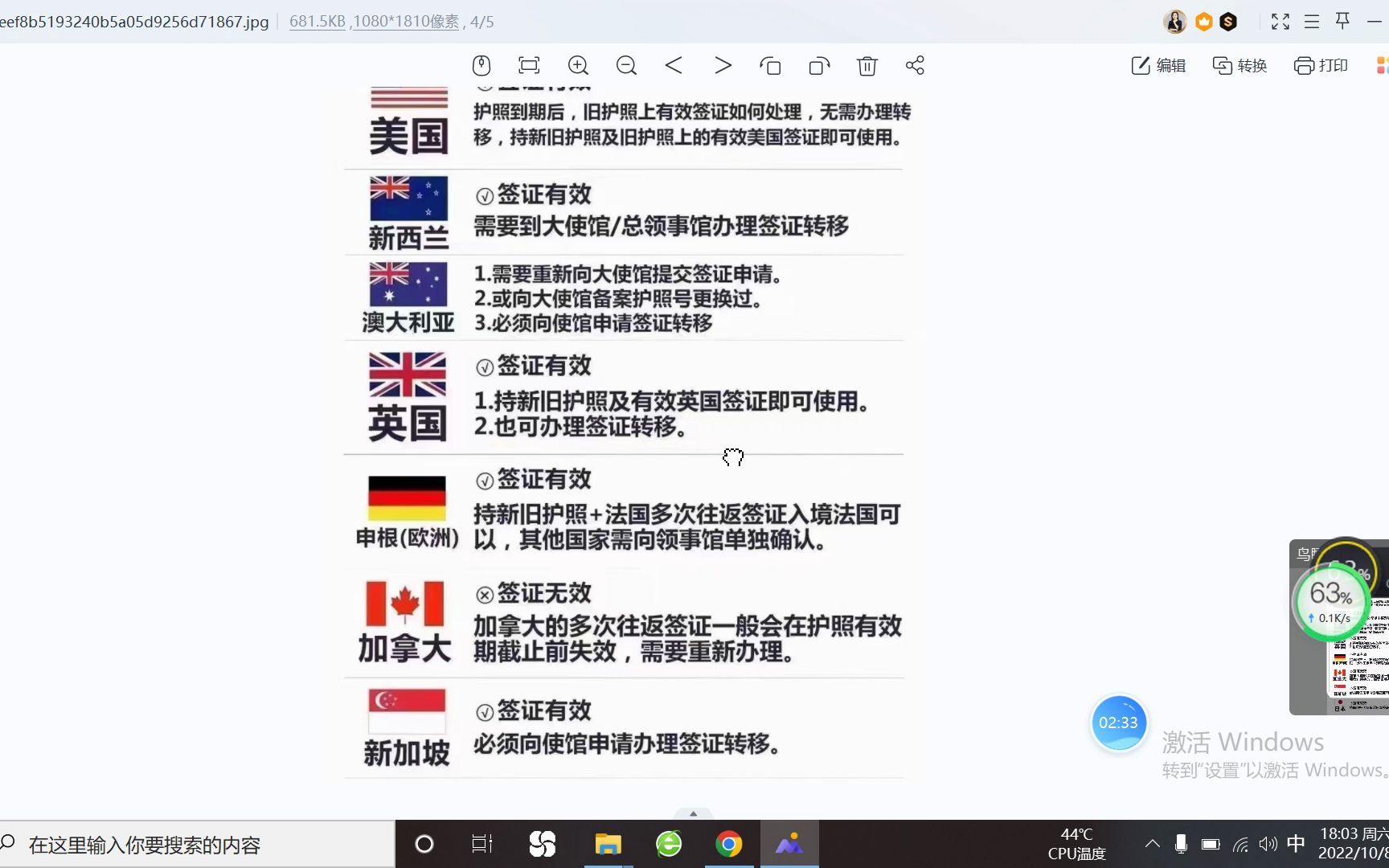Click the text 必须向使馆申请办理签证转移。
Screen dimensions: 1389x868
(x=627, y=744)
